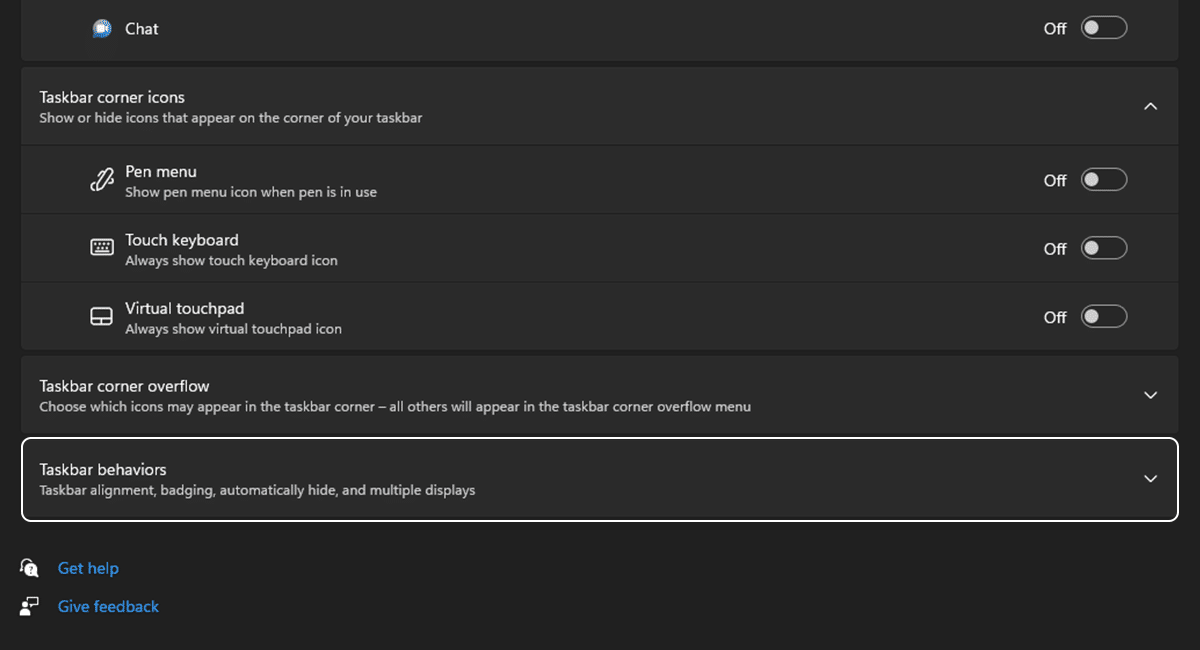Collapse the Taskbar corner icons chevron

click(1150, 106)
